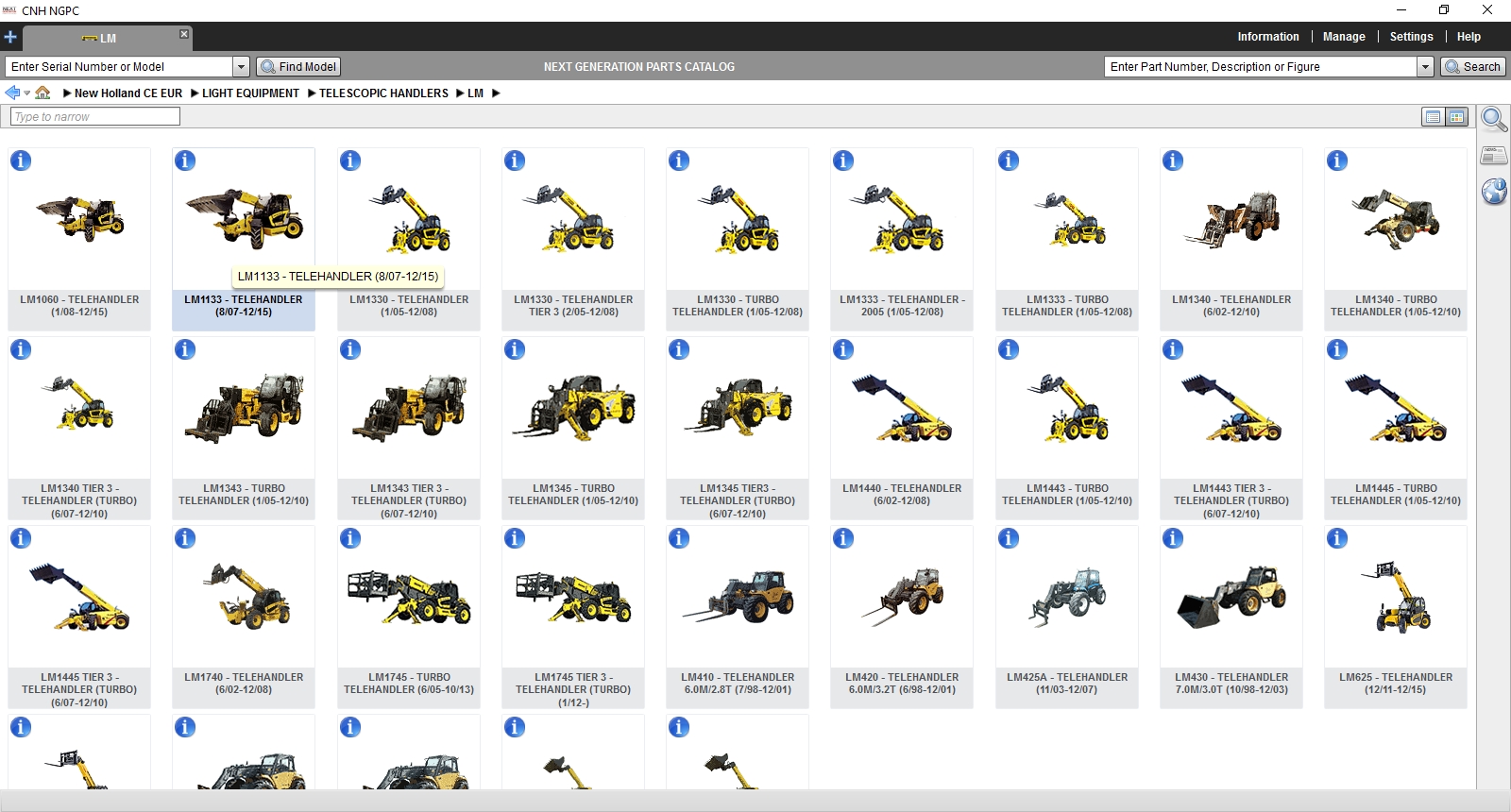The height and width of the screenshot is (812, 1511).
Task: Click LM1343 Tier 3 Telehandler label
Action: [x=409, y=501]
